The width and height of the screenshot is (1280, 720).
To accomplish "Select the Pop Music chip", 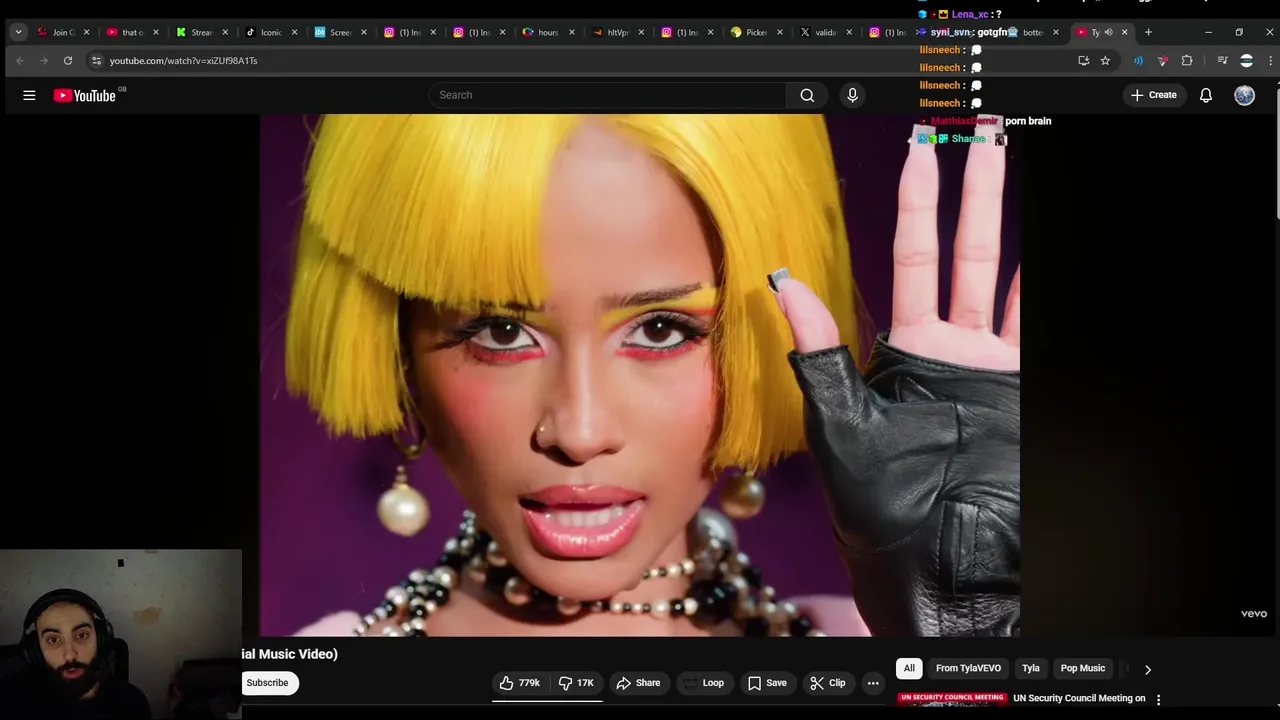I will point(1083,668).
